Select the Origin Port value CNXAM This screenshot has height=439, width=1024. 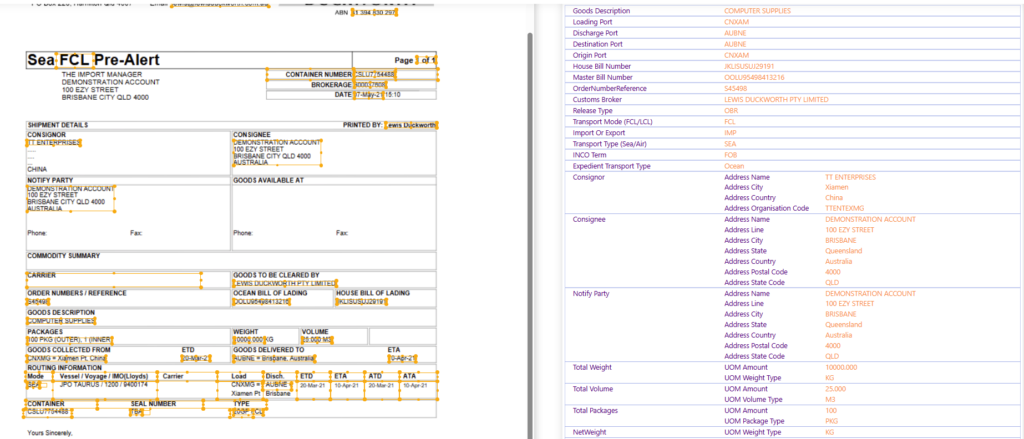[736, 56]
